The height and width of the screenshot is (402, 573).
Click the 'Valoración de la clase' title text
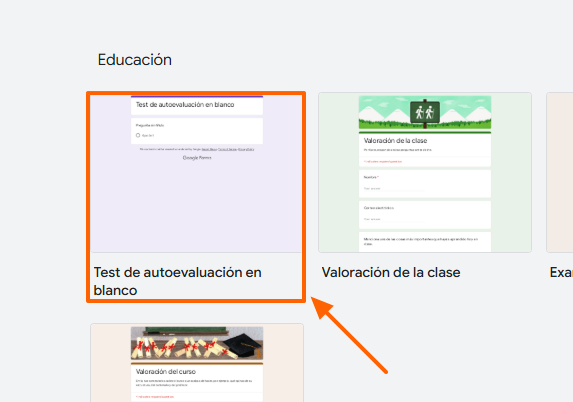(x=391, y=272)
